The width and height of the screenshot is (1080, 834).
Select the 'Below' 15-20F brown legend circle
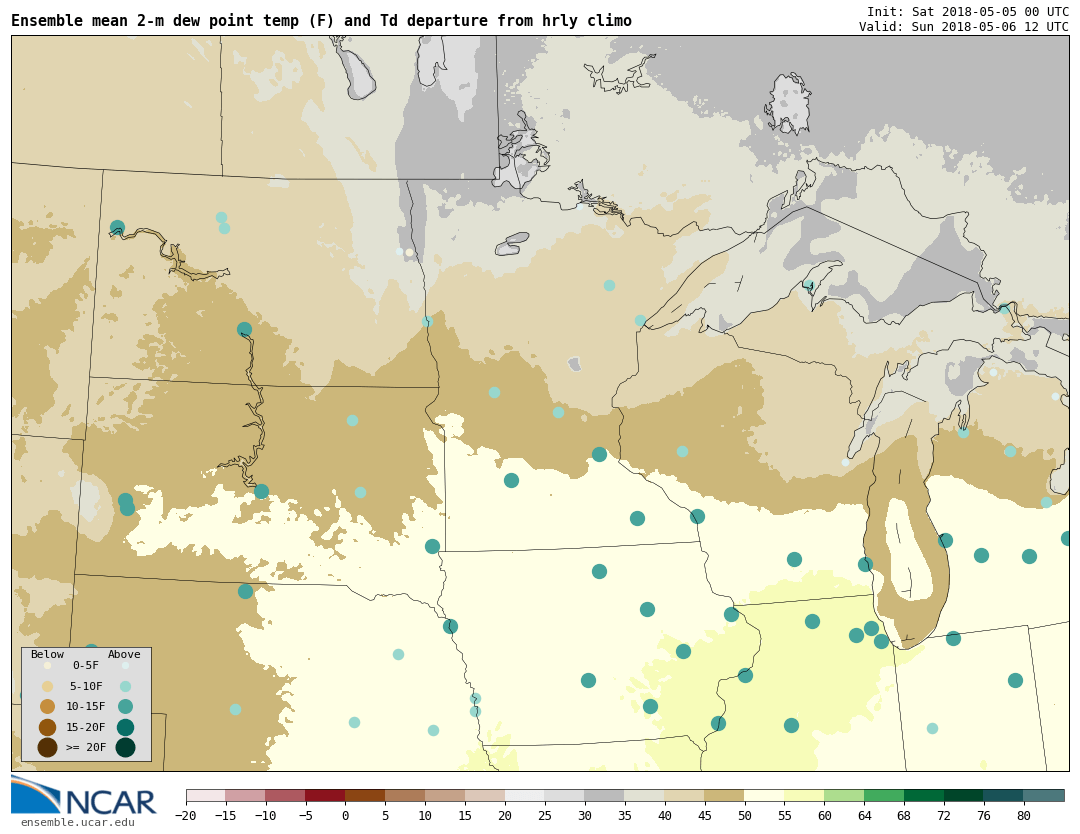(47, 727)
